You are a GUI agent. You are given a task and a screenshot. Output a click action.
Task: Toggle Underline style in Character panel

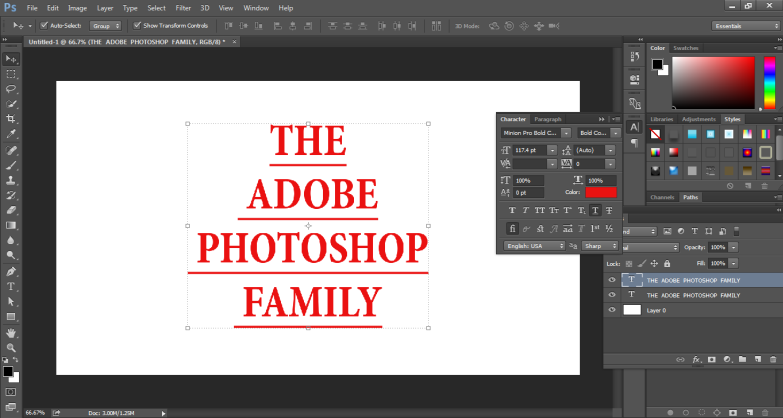pyautogui.click(x=595, y=211)
